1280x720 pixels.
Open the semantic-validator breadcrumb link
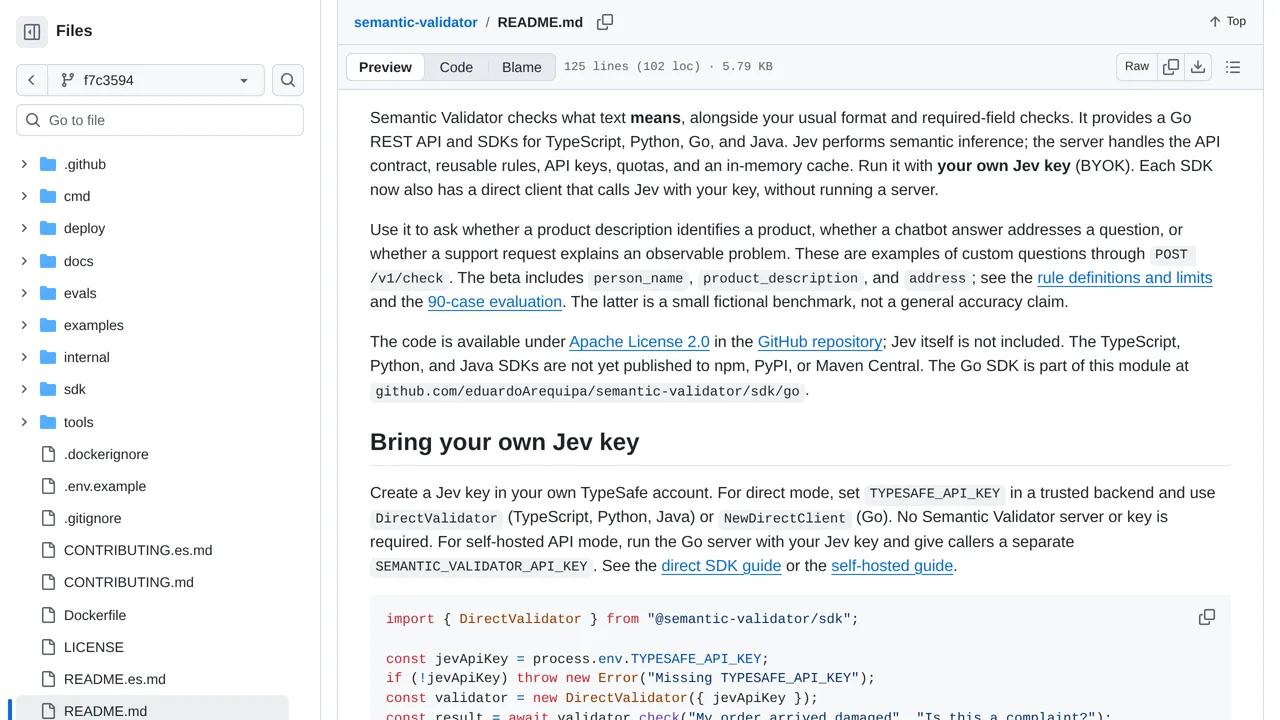[x=416, y=22]
